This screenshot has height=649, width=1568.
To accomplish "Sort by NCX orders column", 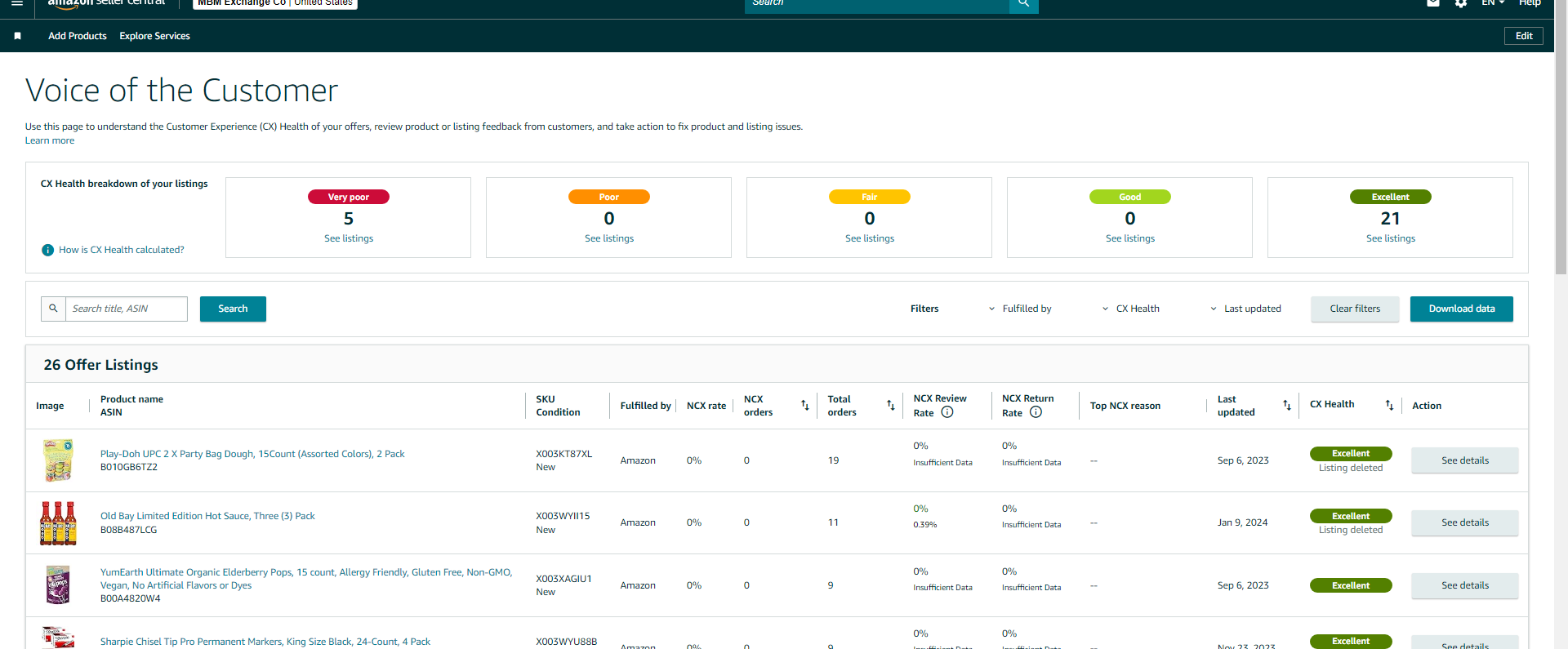I will [805, 406].
